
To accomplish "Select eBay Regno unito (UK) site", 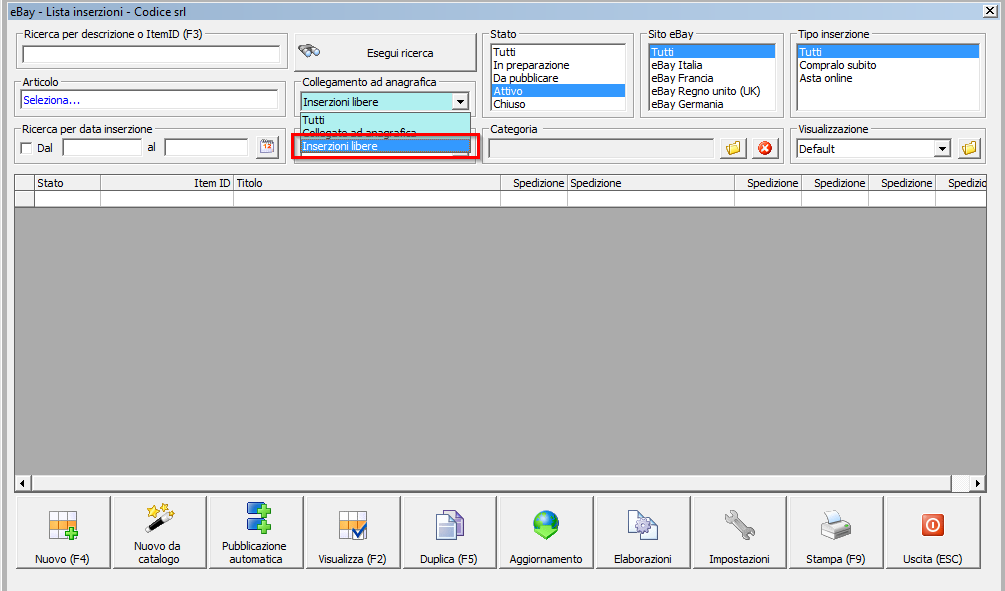I will [711, 91].
